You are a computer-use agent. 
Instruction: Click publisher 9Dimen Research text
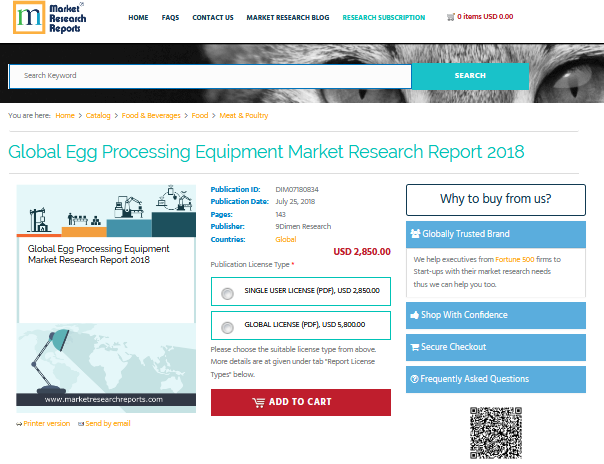point(303,226)
